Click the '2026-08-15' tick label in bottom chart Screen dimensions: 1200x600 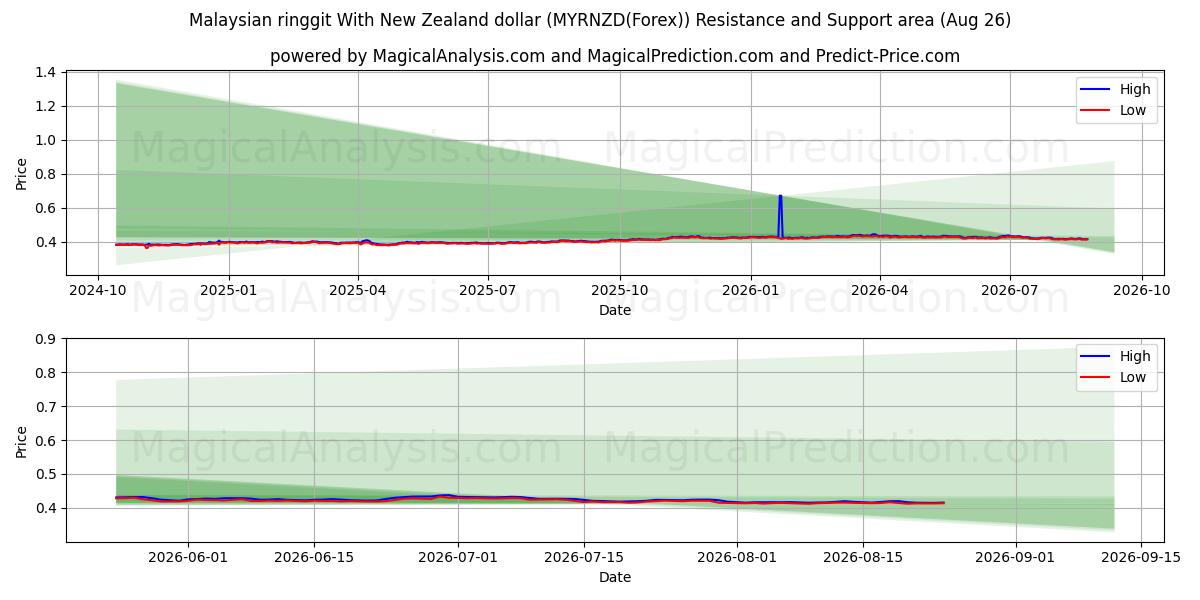coord(863,558)
